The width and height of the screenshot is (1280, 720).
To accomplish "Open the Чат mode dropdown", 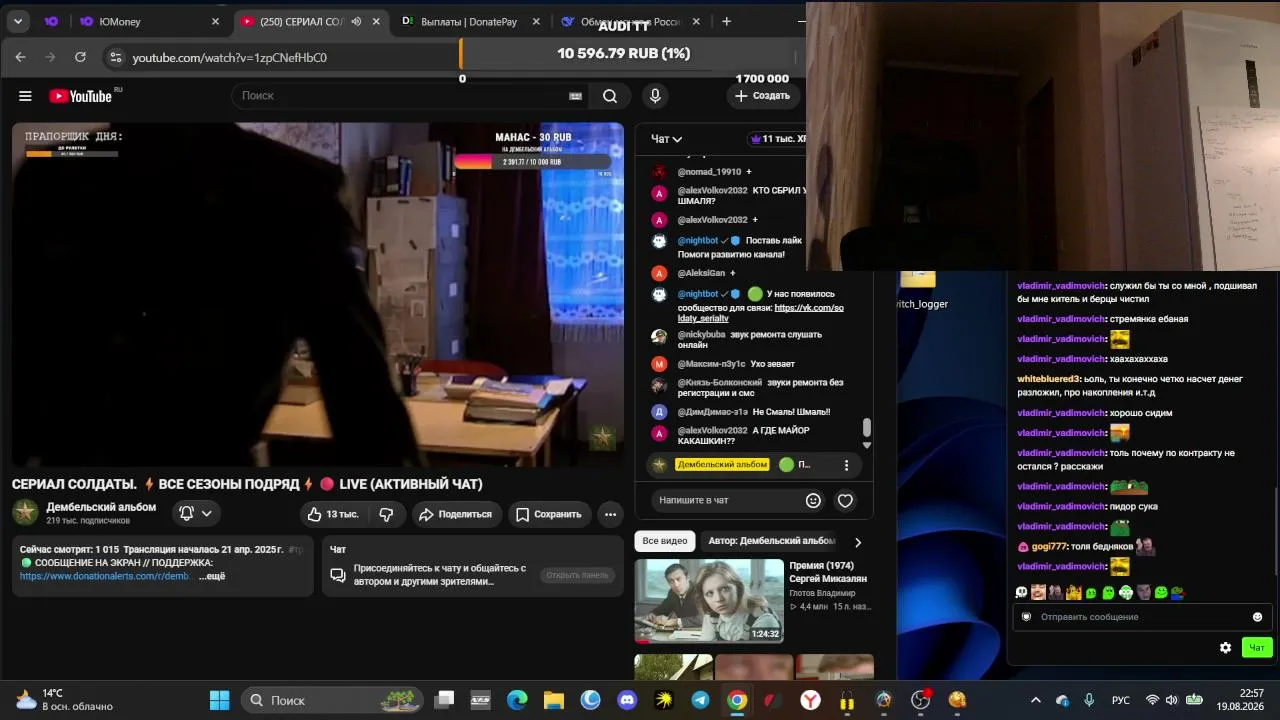I will point(666,139).
